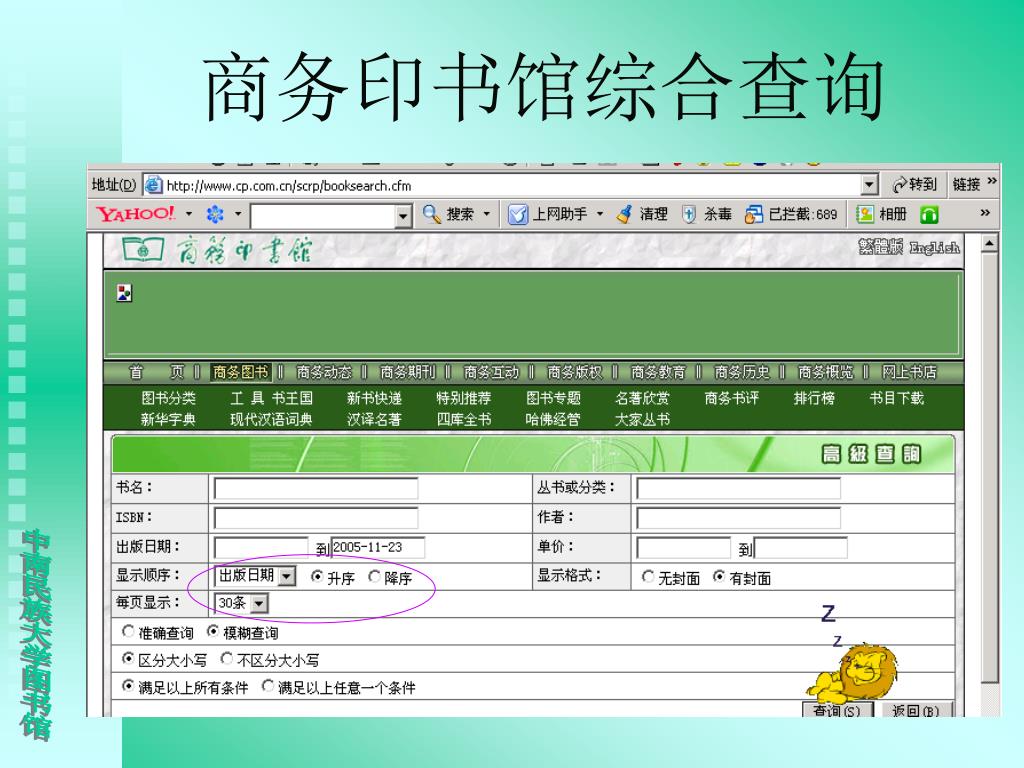
Task: Select 升序 ascending order radio button
Action: click(x=317, y=577)
